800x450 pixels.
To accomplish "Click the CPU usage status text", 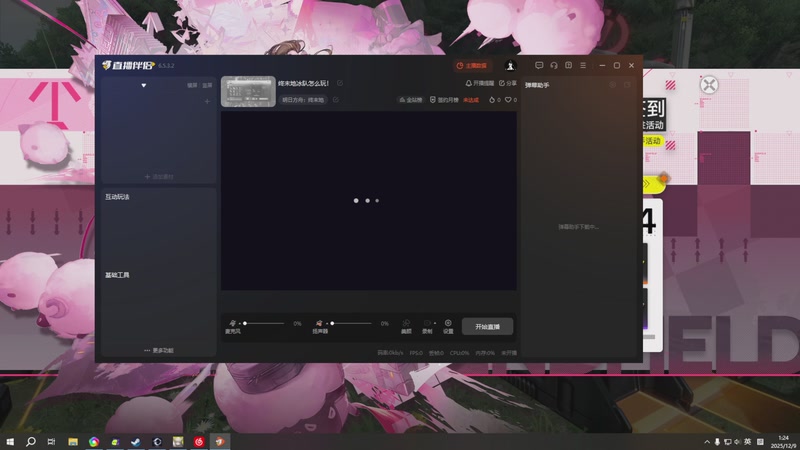I will coord(459,353).
